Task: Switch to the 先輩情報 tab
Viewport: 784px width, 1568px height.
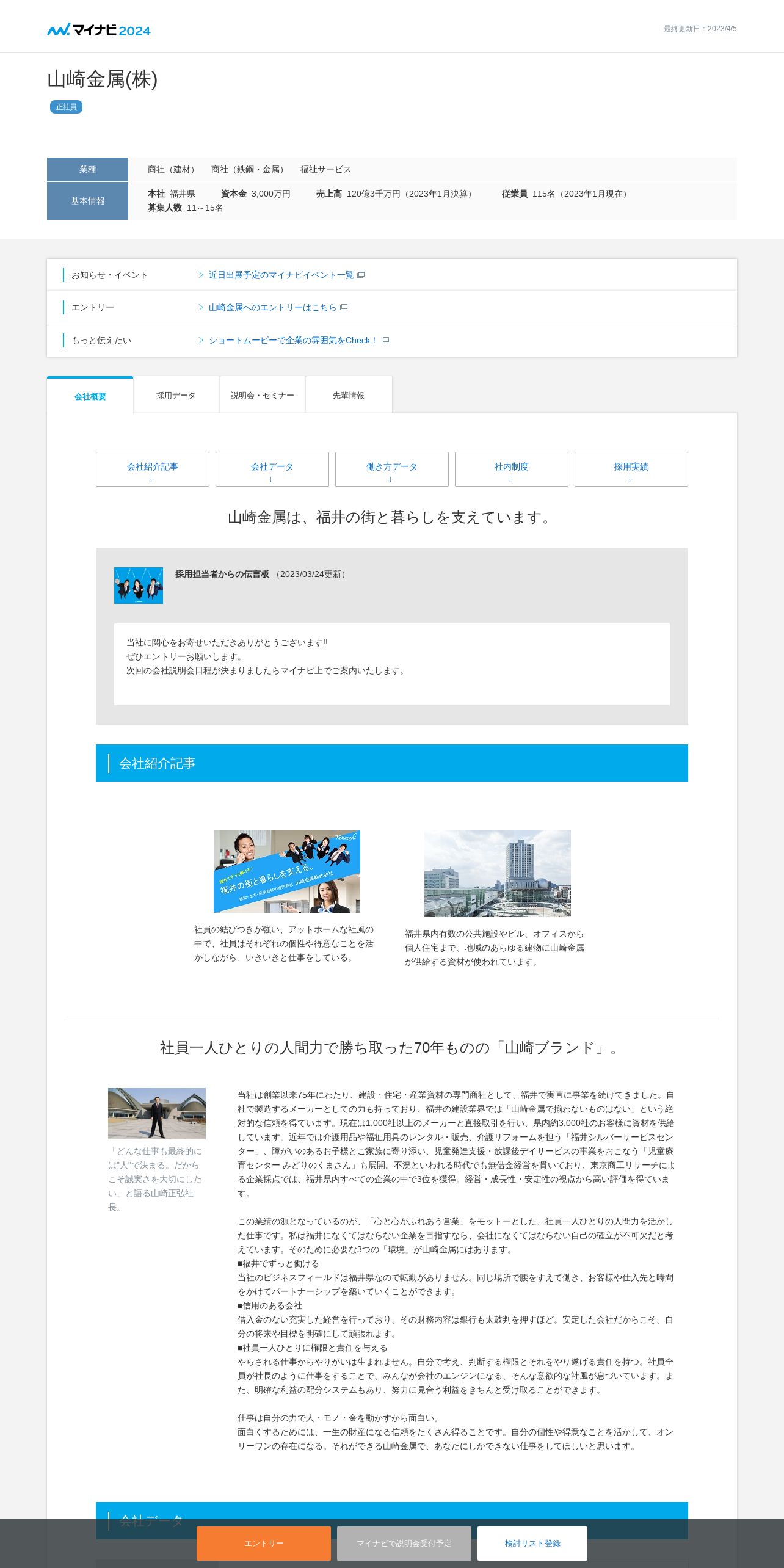Action: pos(348,395)
